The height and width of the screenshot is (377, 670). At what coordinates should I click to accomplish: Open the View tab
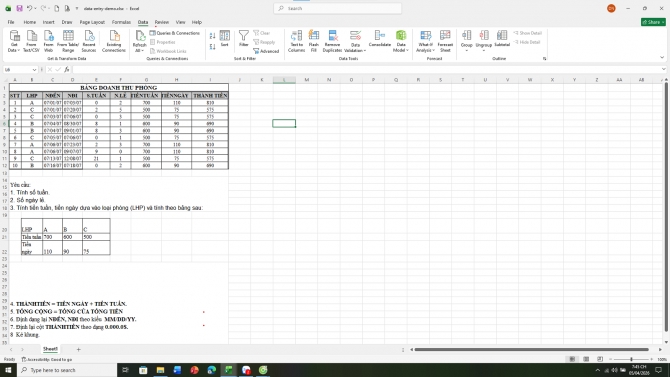[x=180, y=22]
